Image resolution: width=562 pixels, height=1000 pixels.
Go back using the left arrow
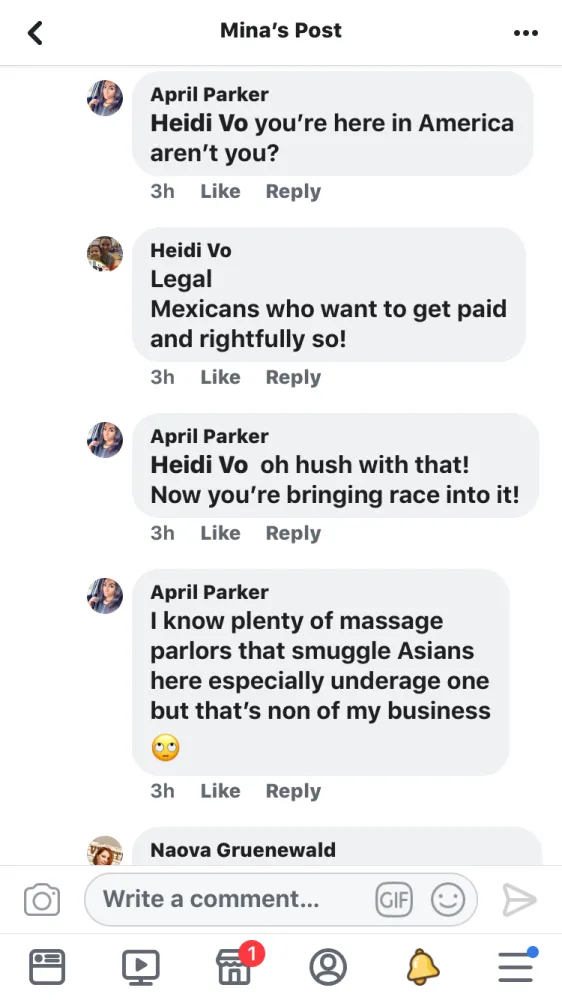click(x=35, y=33)
